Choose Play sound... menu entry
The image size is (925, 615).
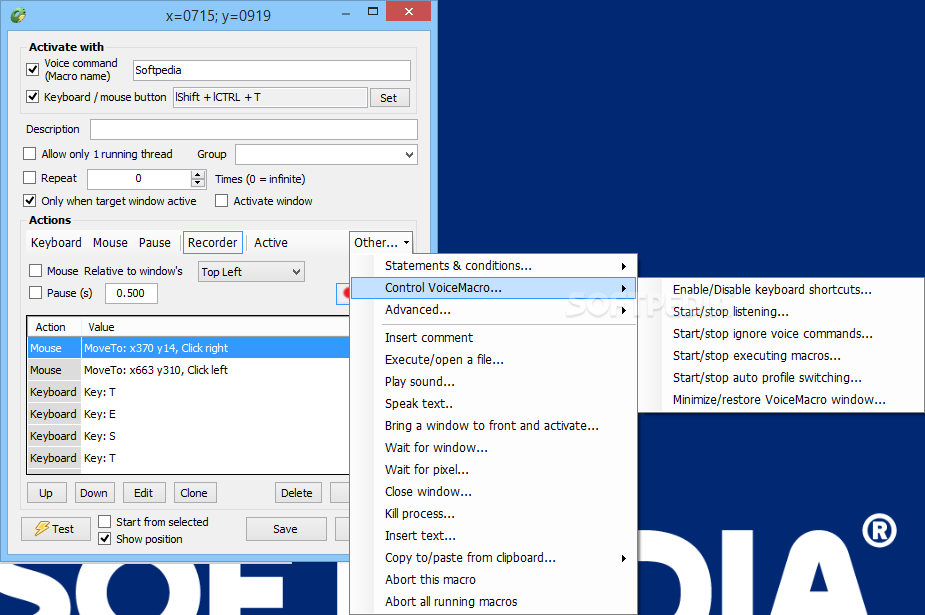coord(494,382)
